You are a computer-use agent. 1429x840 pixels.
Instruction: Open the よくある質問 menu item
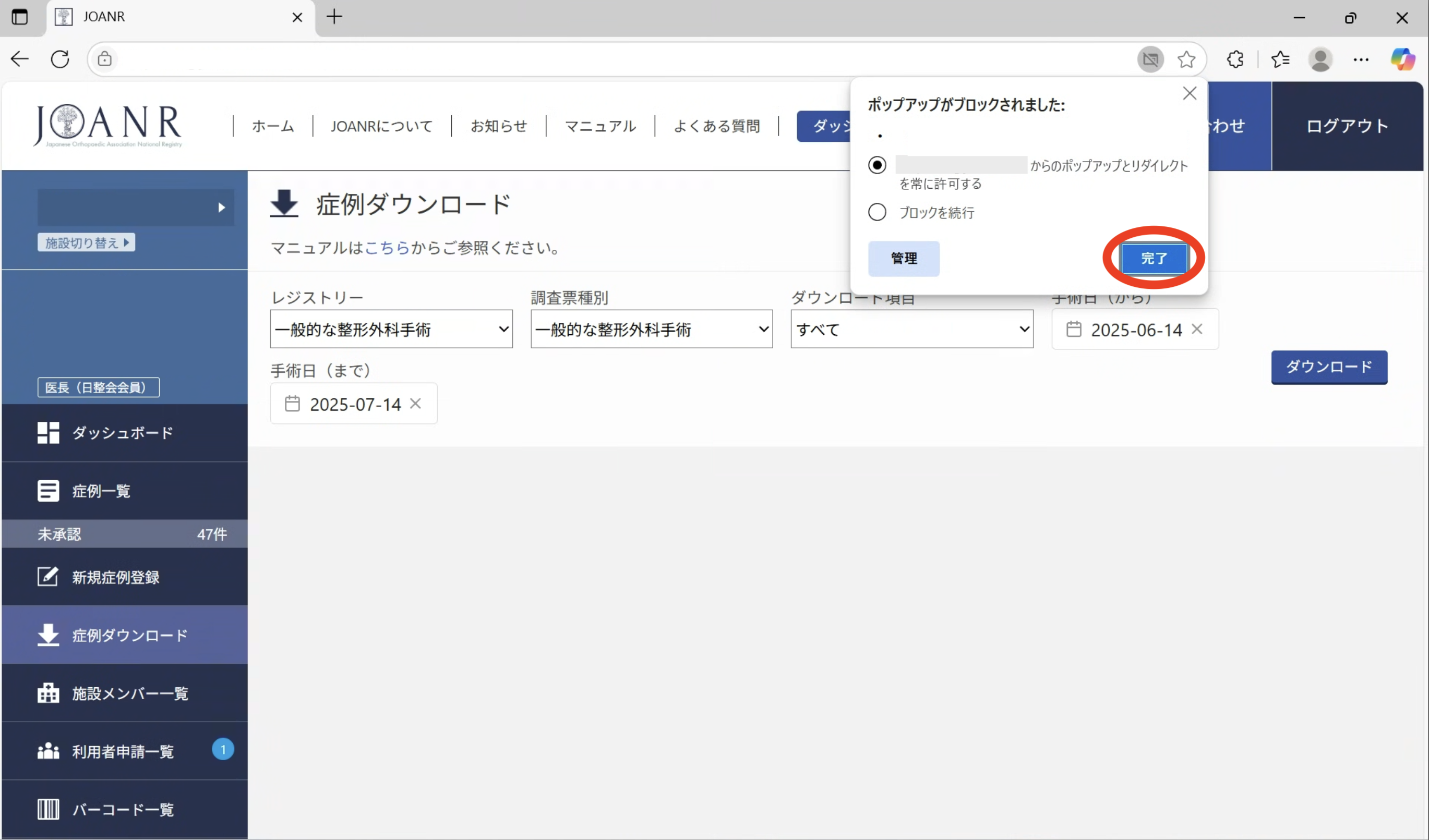click(716, 126)
